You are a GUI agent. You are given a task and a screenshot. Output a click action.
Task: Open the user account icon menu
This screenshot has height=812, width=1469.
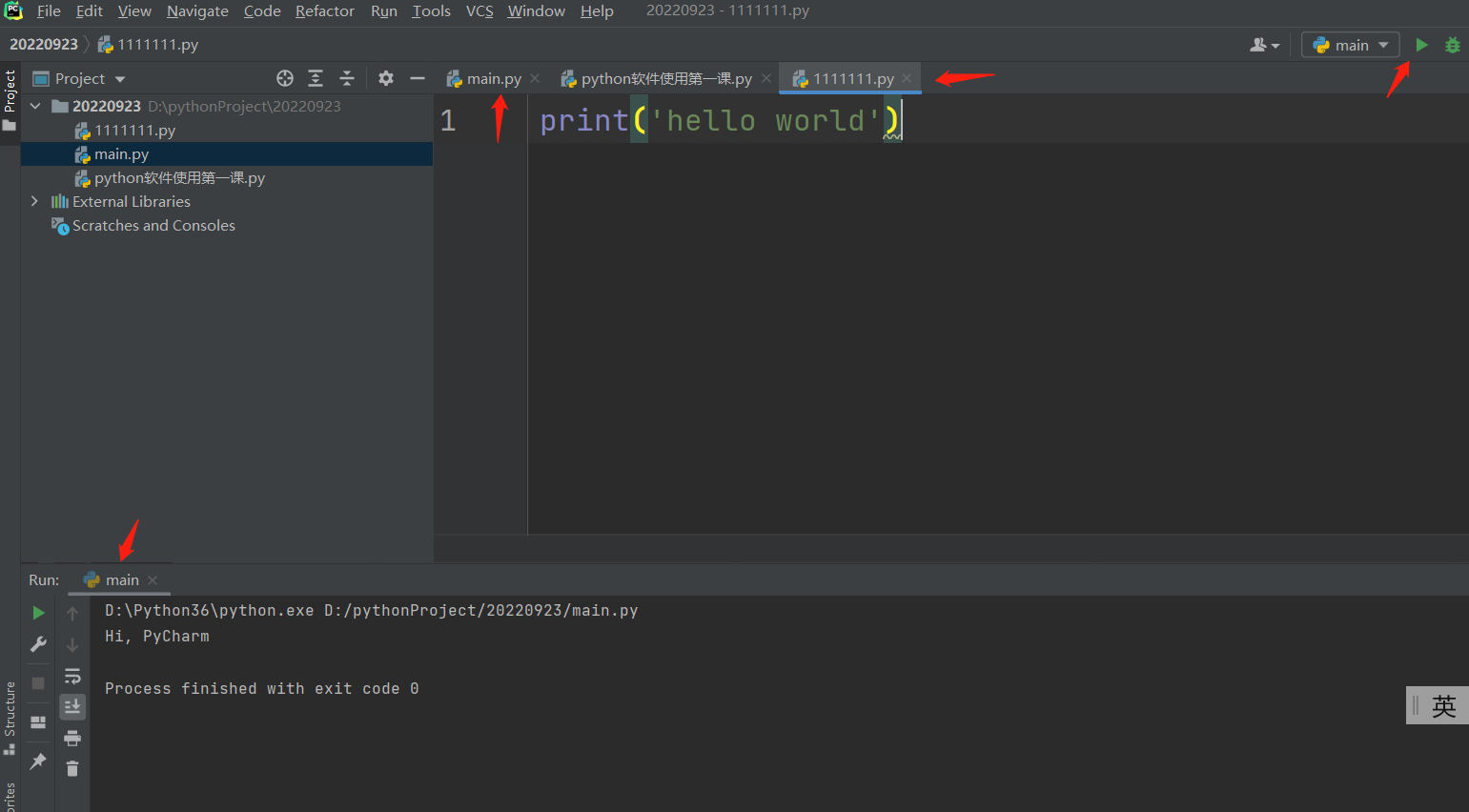tap(1265, 45)
